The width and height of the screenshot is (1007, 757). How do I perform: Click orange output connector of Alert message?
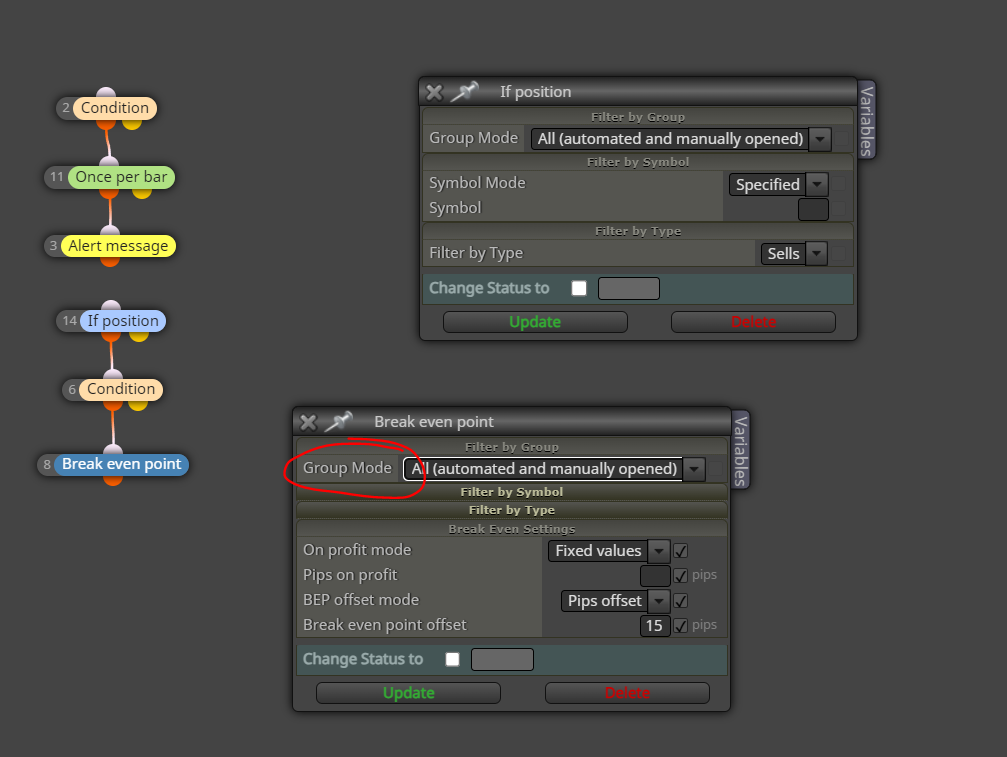tap(110, 261)
